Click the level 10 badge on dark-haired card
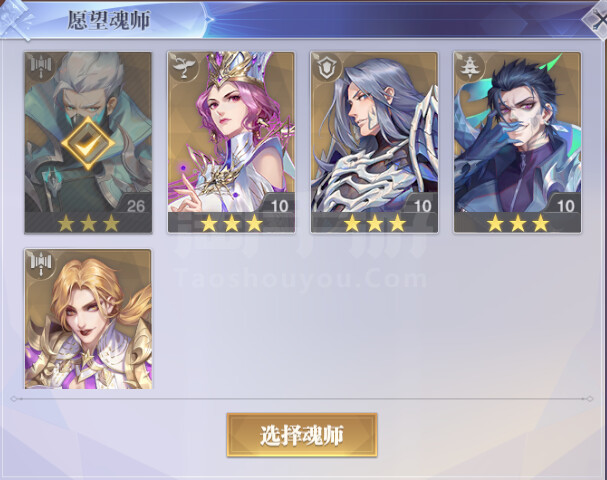 564,206
